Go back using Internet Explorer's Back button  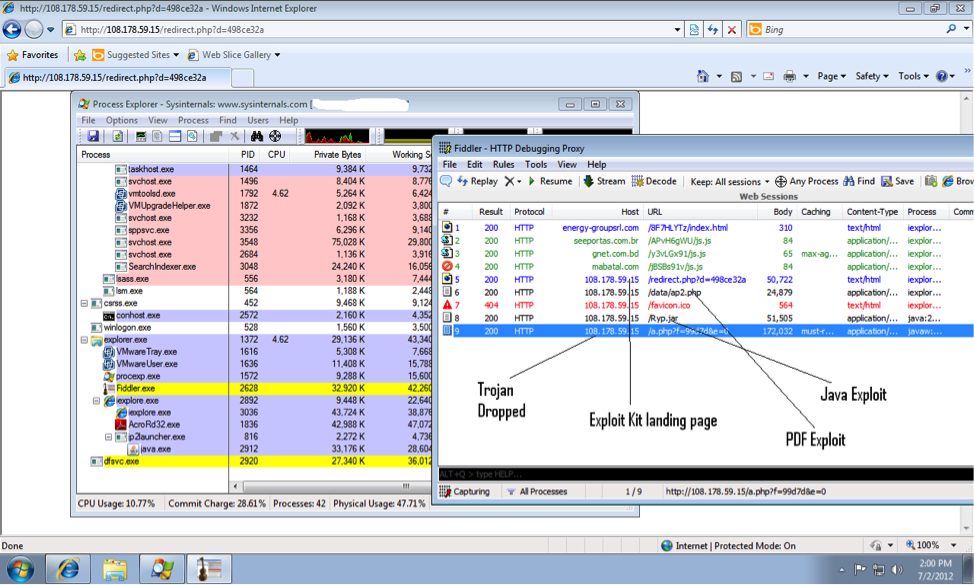[x=12, y=29]
